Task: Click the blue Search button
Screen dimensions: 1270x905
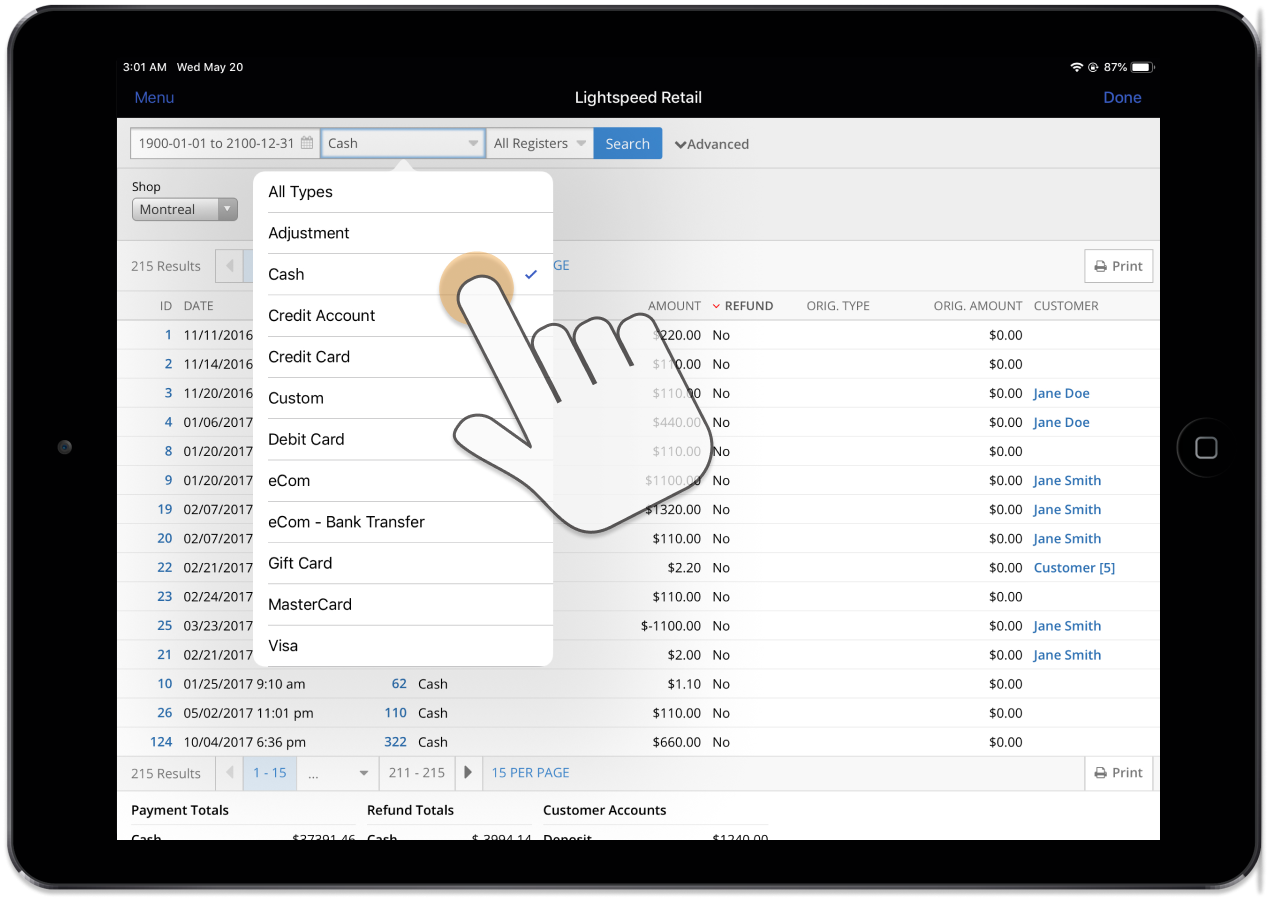Action: (x=627, y=143)
